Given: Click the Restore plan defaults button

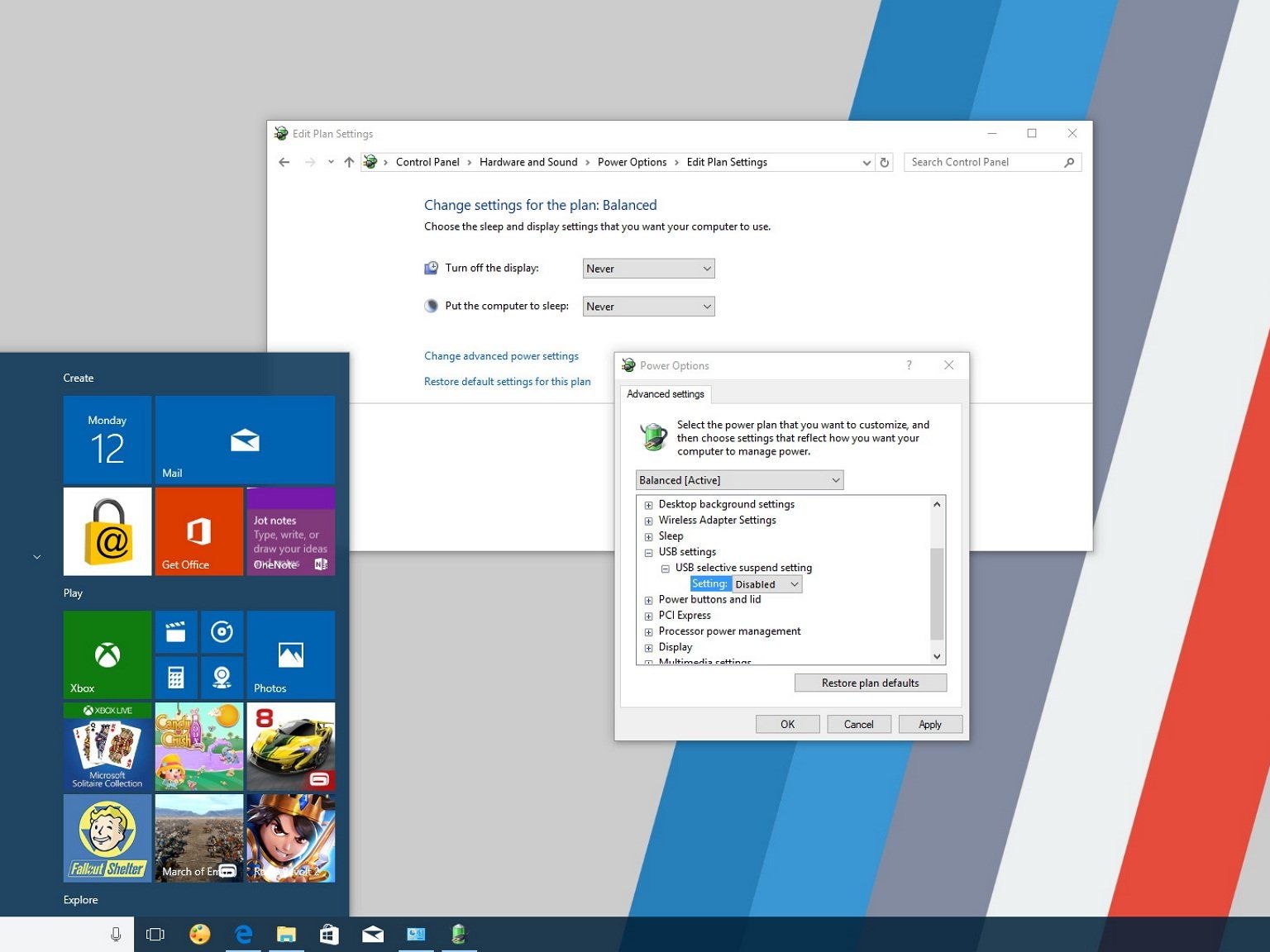Looking at the screenshot, I should coord(870,683).
